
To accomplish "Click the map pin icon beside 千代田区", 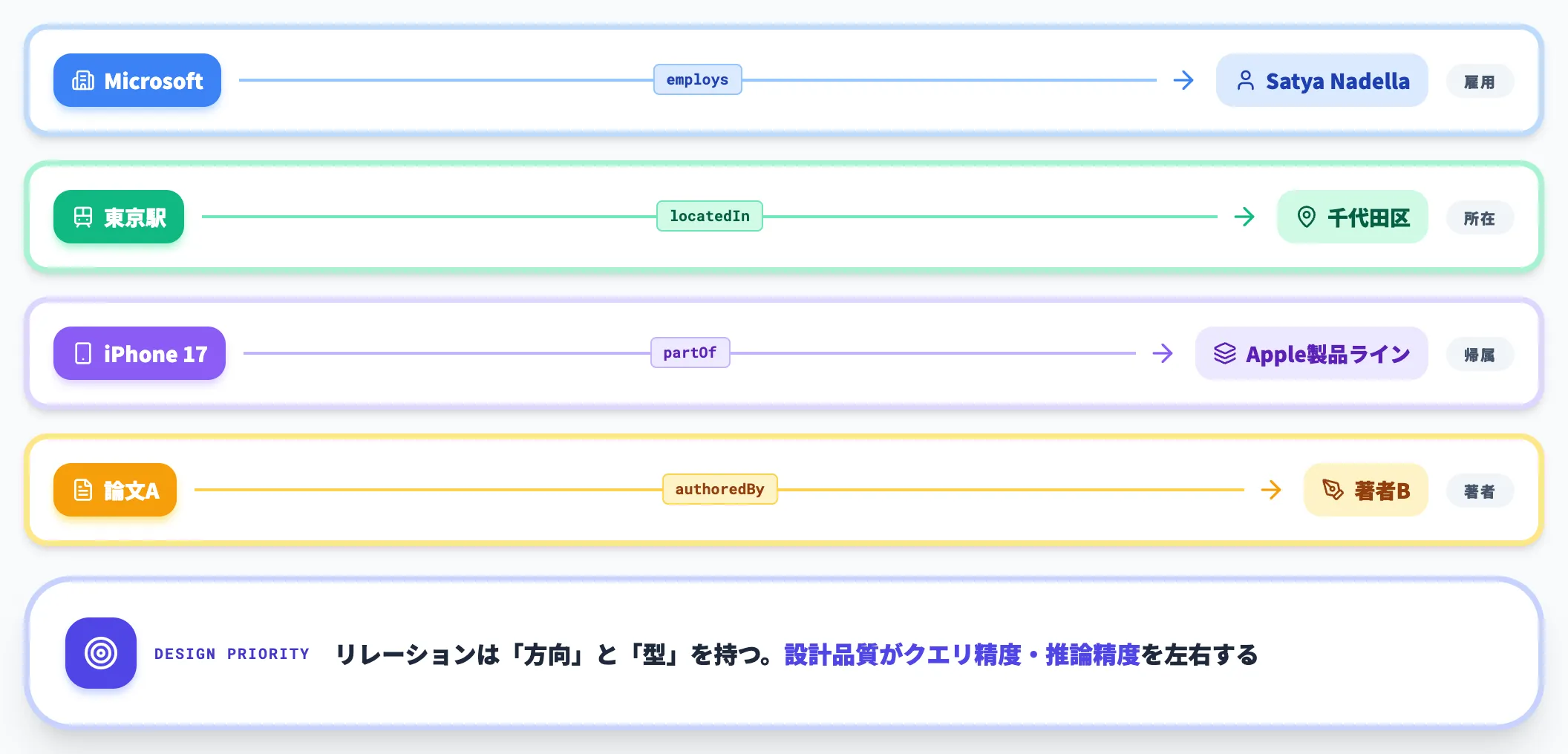I will (1307, 217).
